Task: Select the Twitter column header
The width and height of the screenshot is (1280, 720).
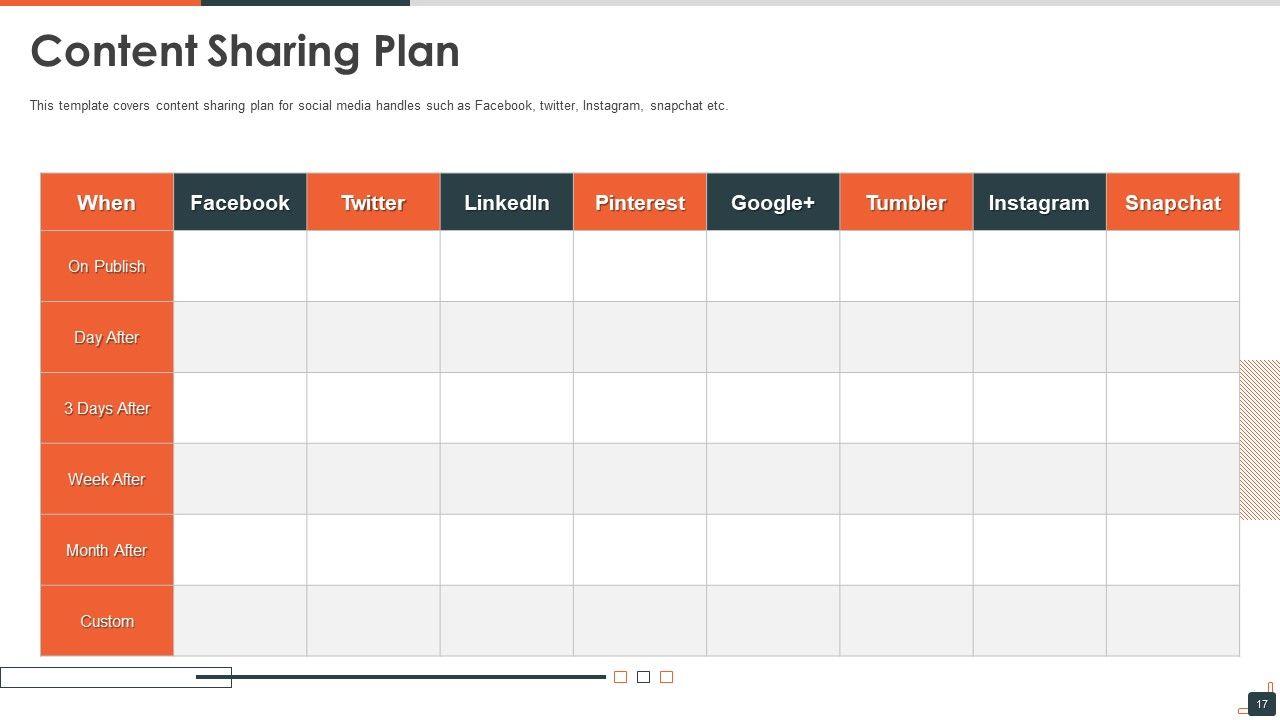Action: coord(373,203)
